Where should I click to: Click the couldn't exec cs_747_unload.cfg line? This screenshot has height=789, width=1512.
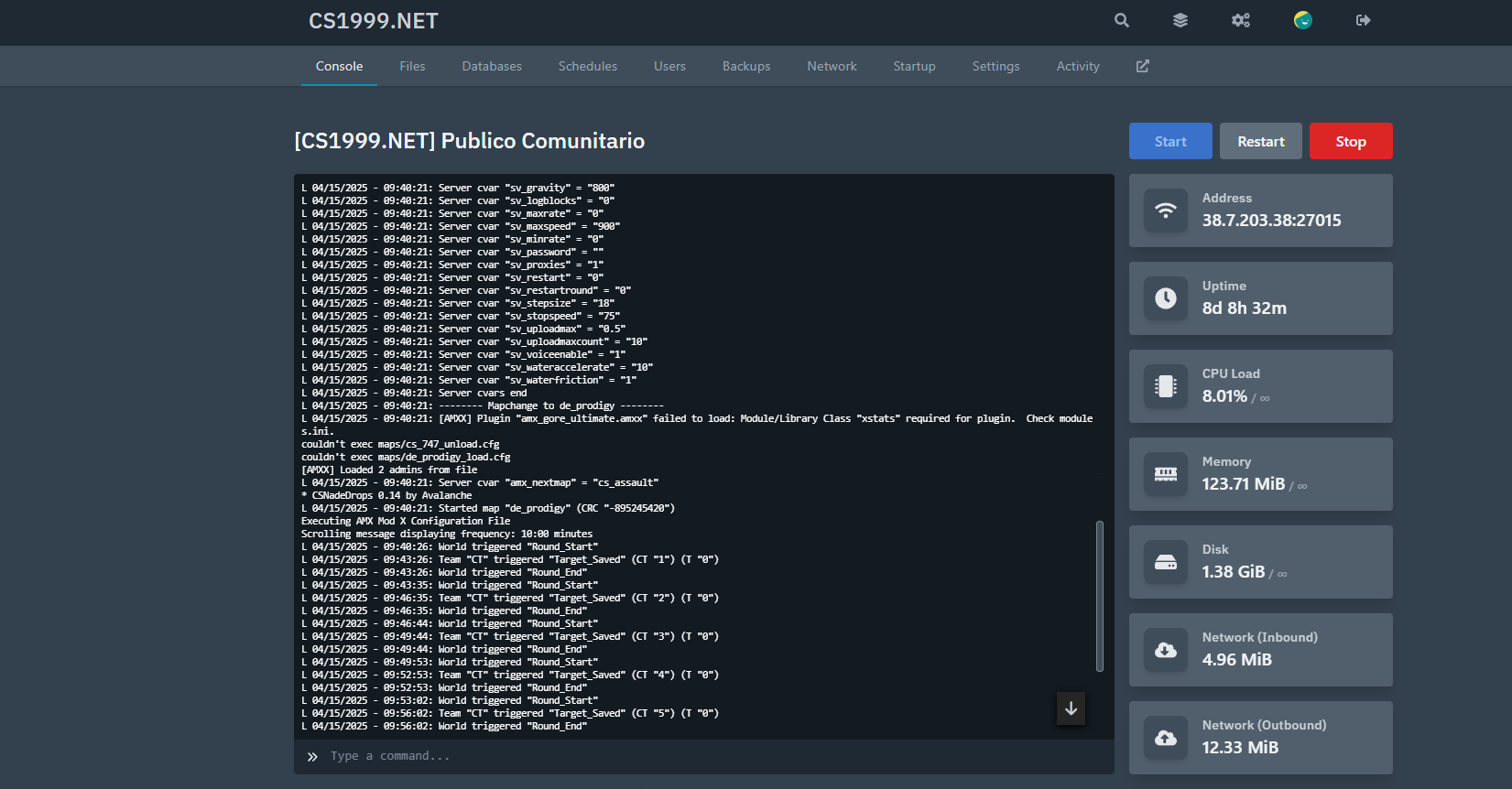(400, 444)
